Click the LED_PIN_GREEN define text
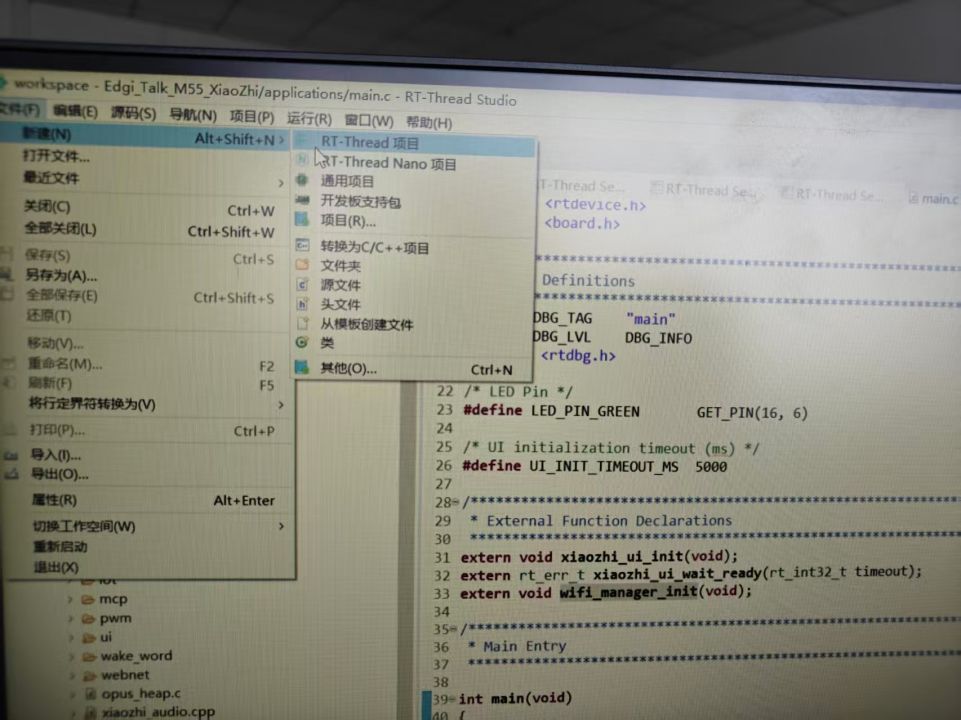The width and height of the screenshot is (961, 720). point(585,411)
